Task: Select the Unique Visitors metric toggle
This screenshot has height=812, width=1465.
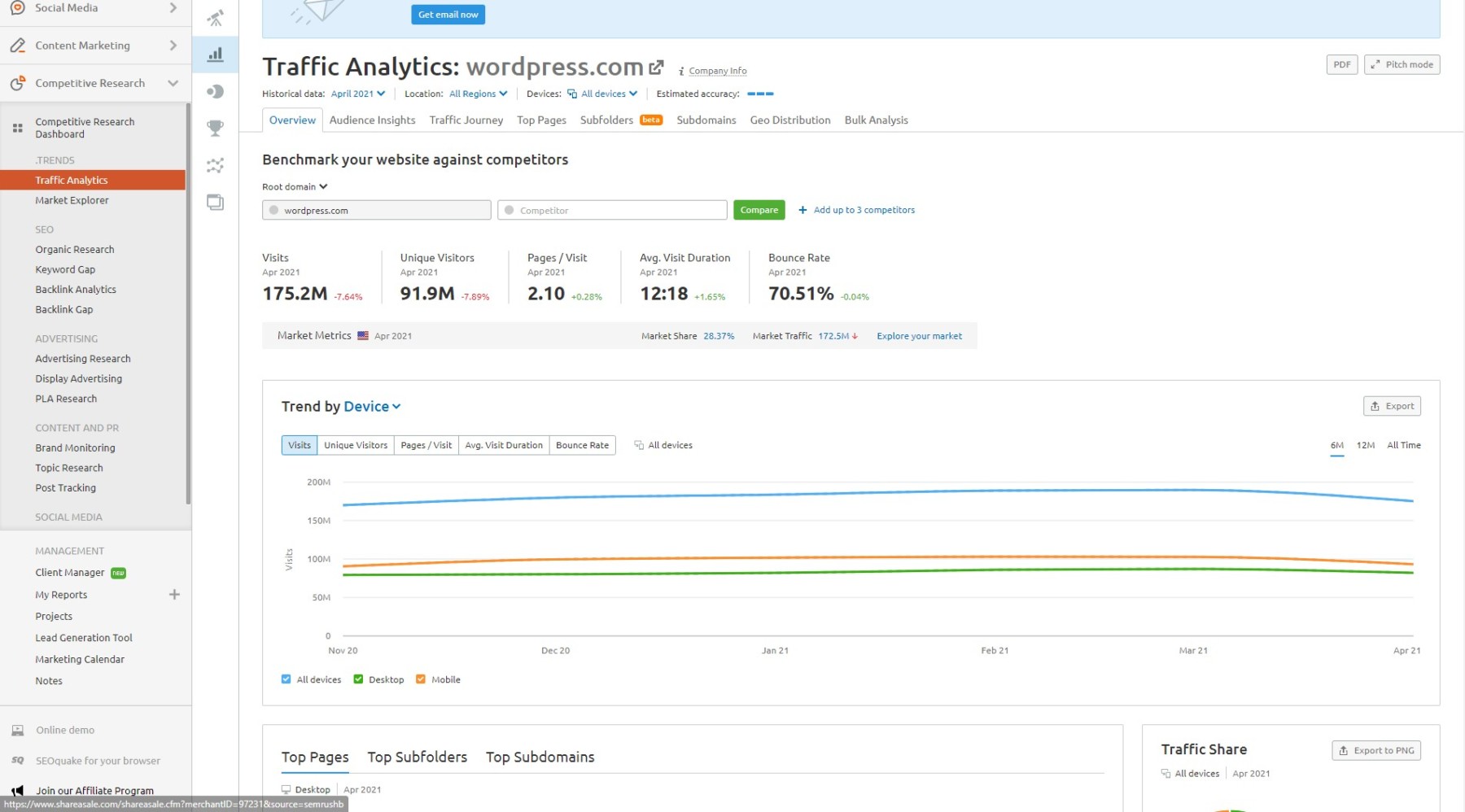Action: click(356, 445)
